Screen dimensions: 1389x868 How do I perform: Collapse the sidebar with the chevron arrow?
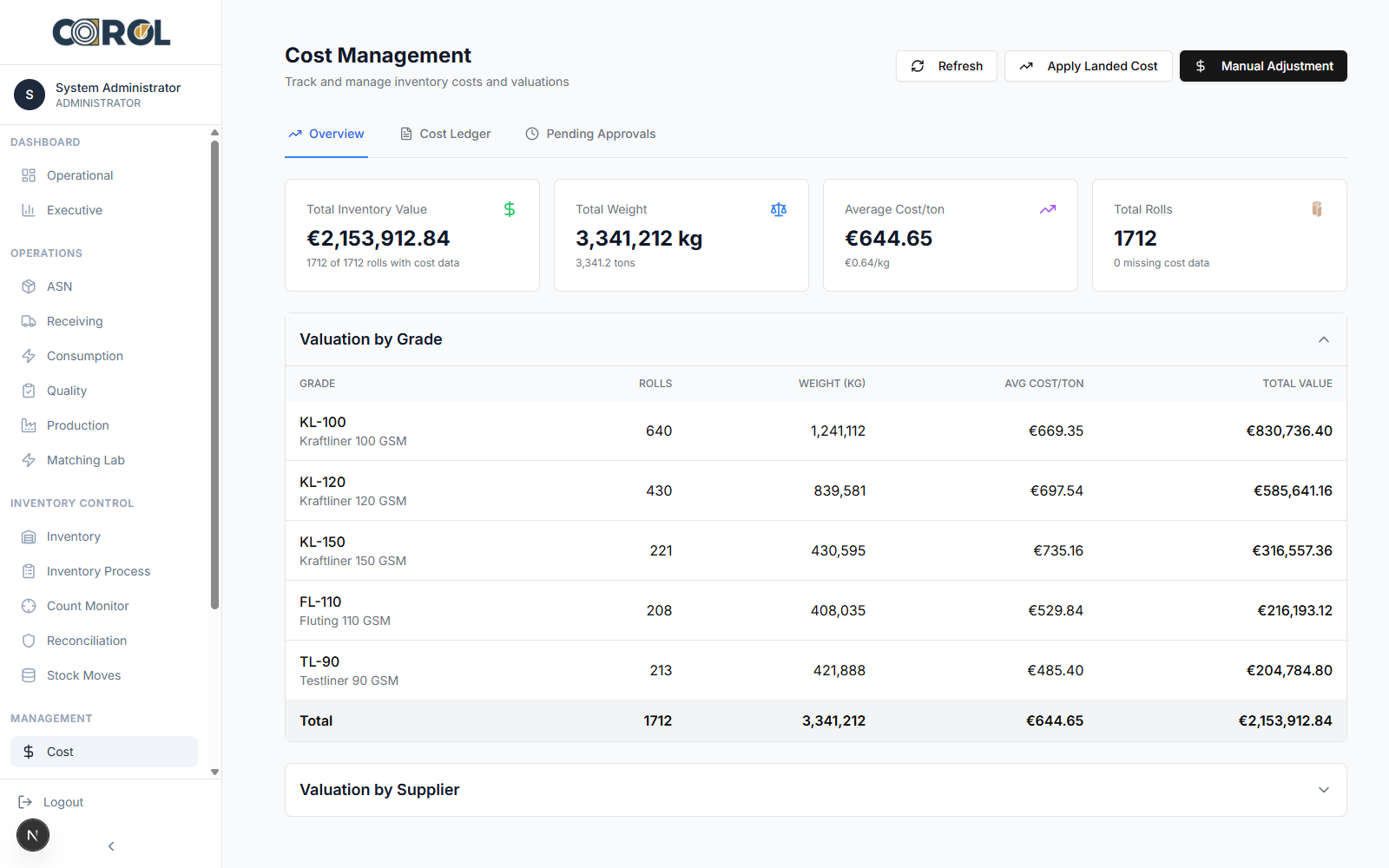point(110,845)
